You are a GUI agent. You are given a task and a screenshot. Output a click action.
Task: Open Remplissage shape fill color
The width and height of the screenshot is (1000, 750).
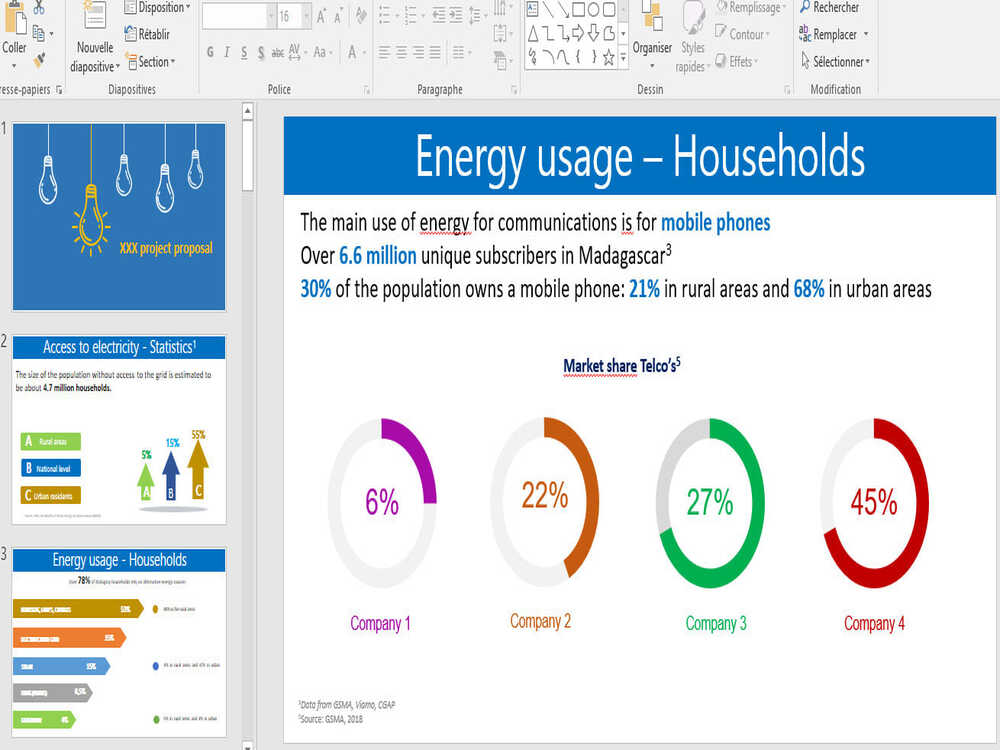coord(750,8)
